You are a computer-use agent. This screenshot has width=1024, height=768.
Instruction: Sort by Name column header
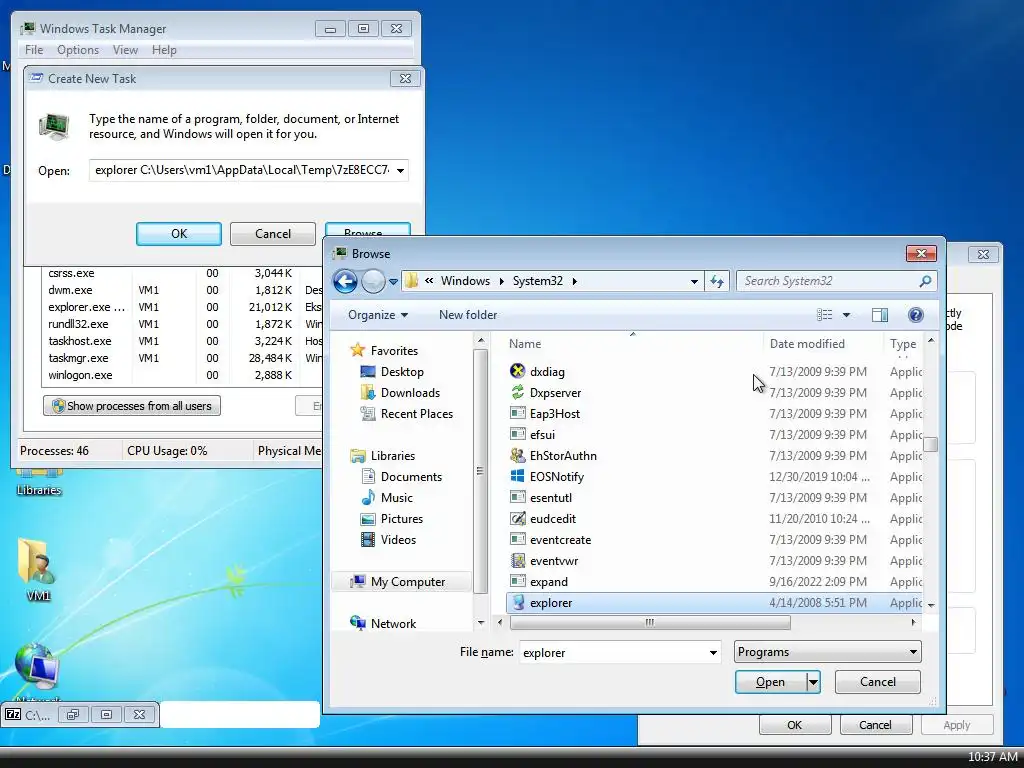pos(525,344)
